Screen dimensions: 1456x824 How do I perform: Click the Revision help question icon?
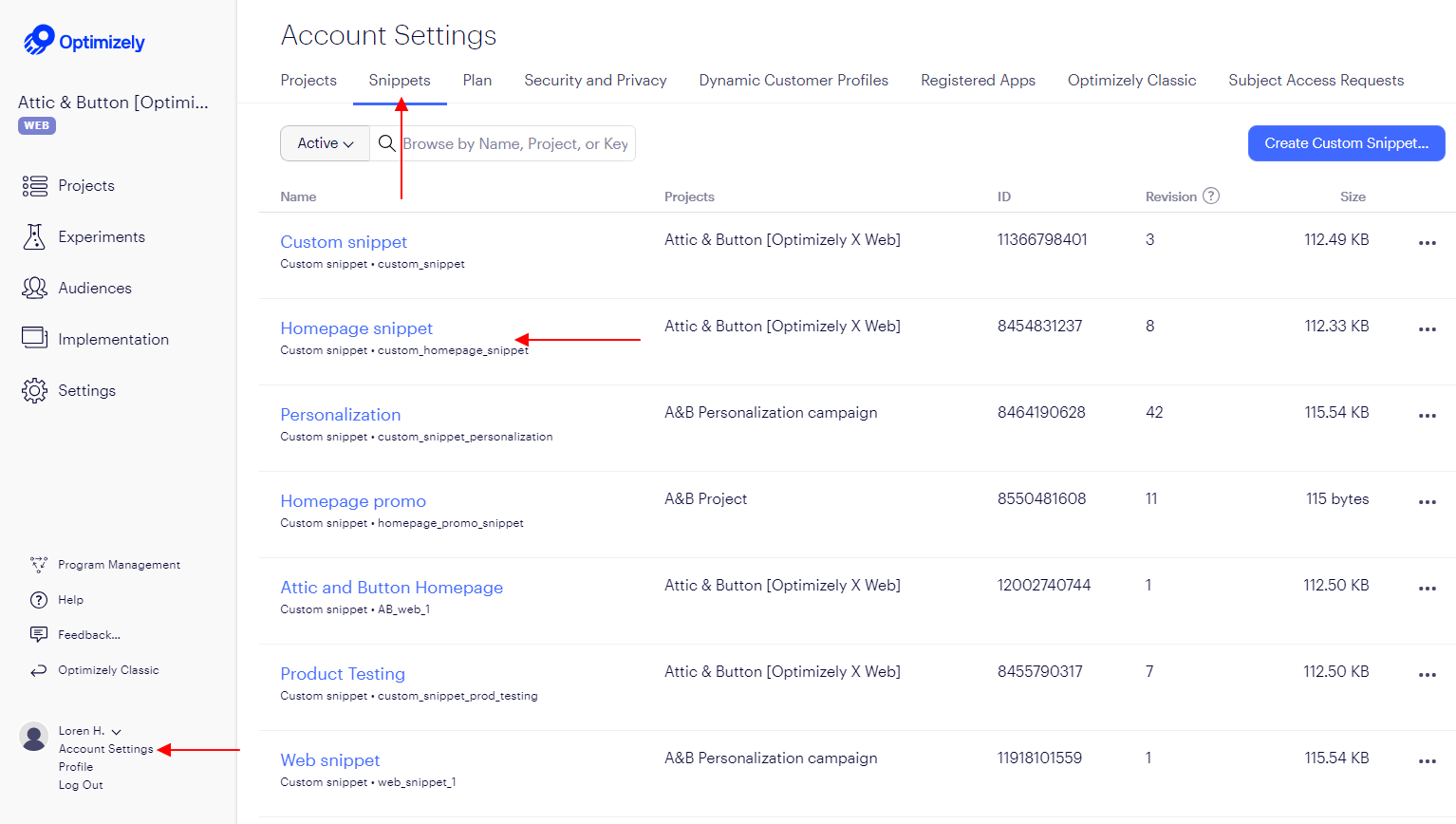(x=1211, y=196)
